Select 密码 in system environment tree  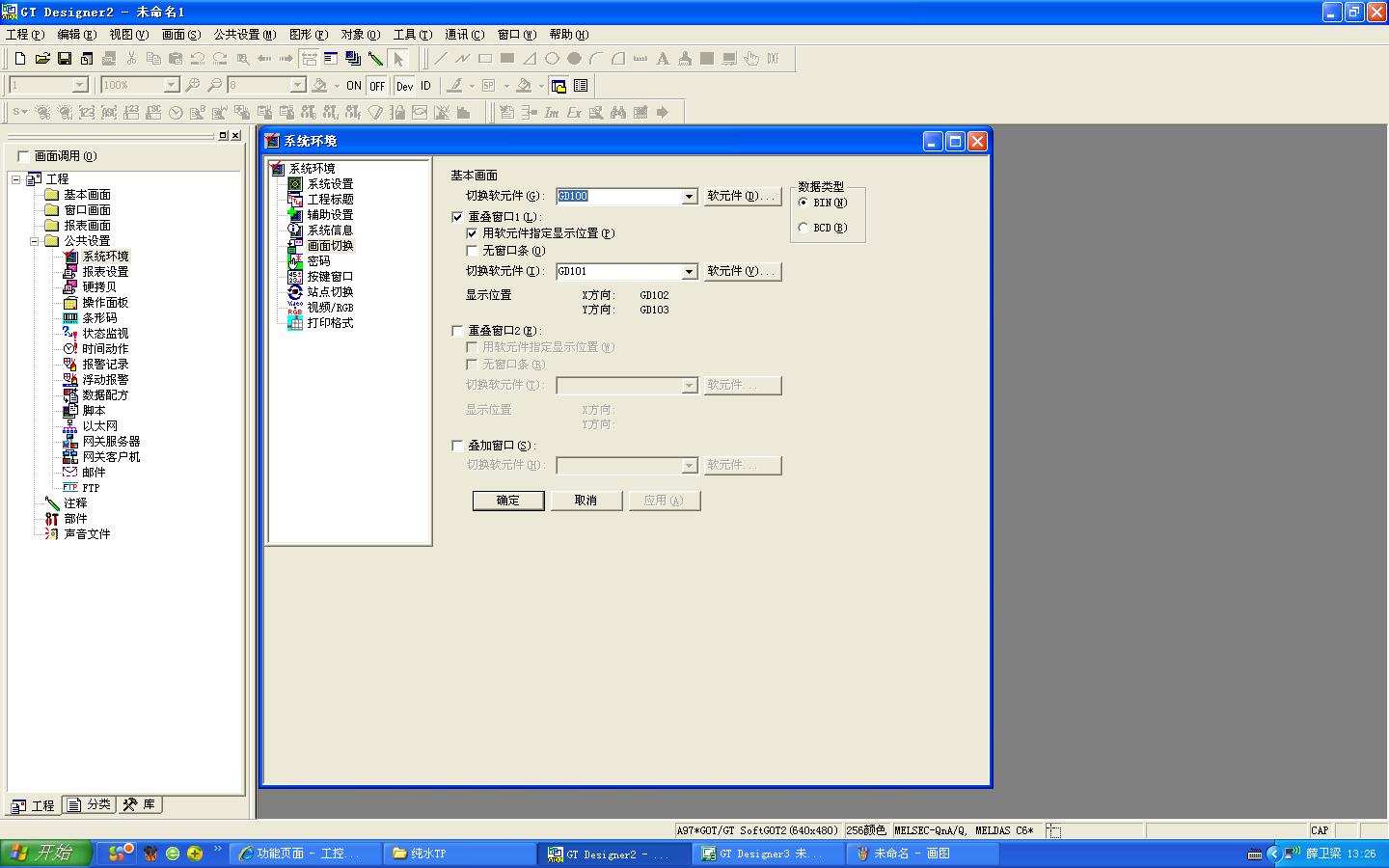318,261
